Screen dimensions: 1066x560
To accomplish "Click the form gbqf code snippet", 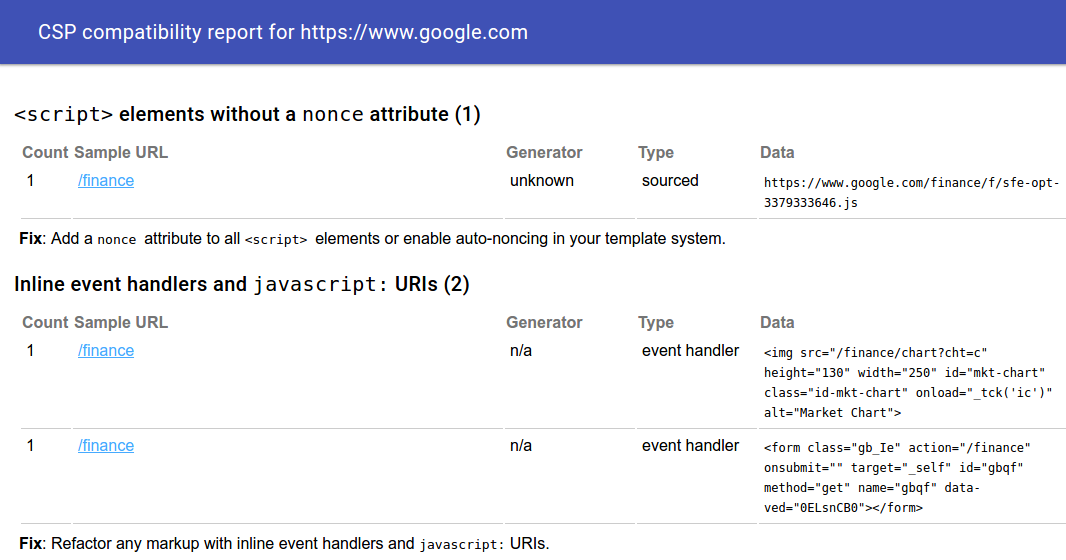I will click(x=896, y=477).
